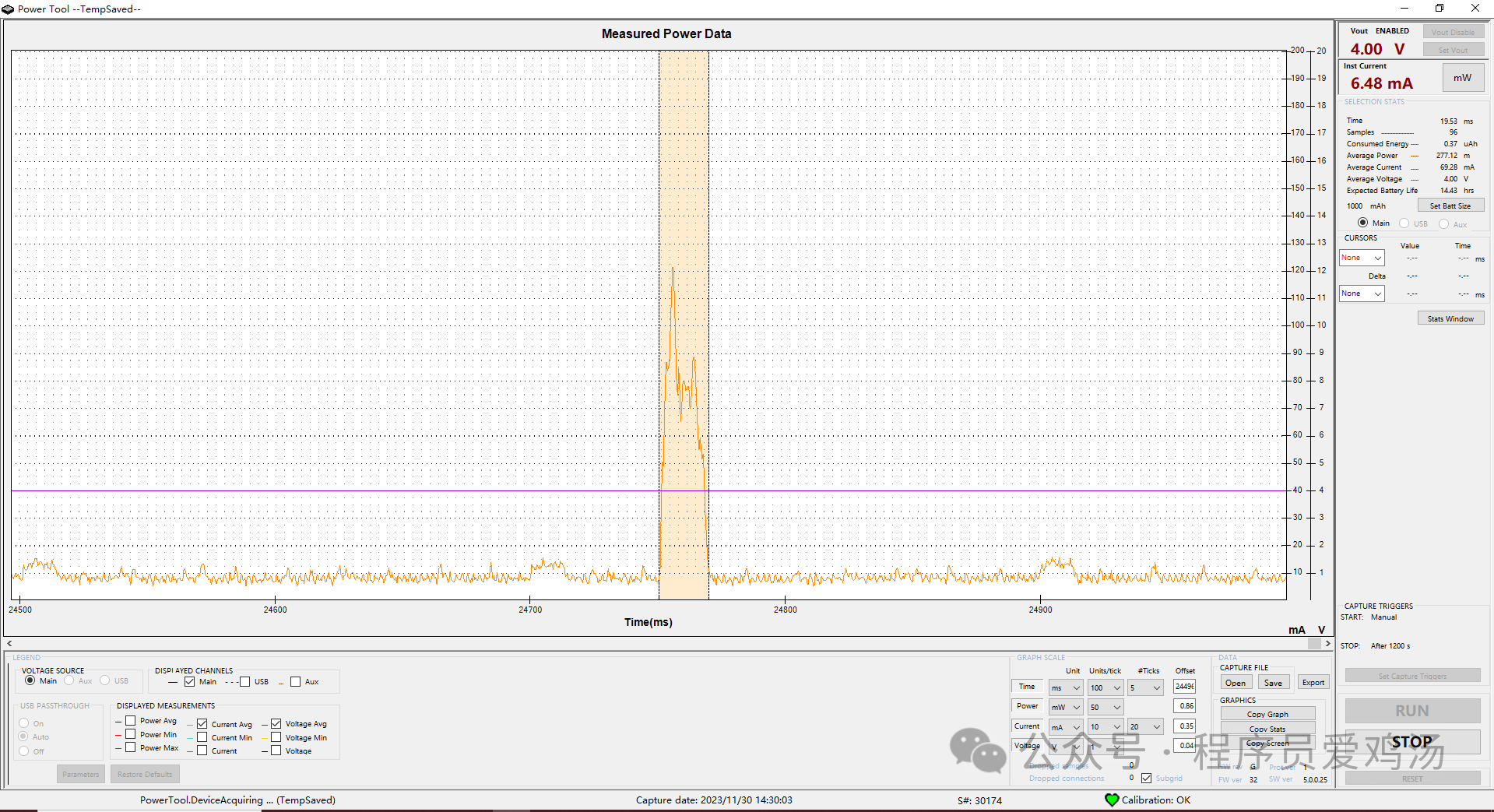
Task: Open the red None cursor dropdown
Action: [x=1362, y=258]
